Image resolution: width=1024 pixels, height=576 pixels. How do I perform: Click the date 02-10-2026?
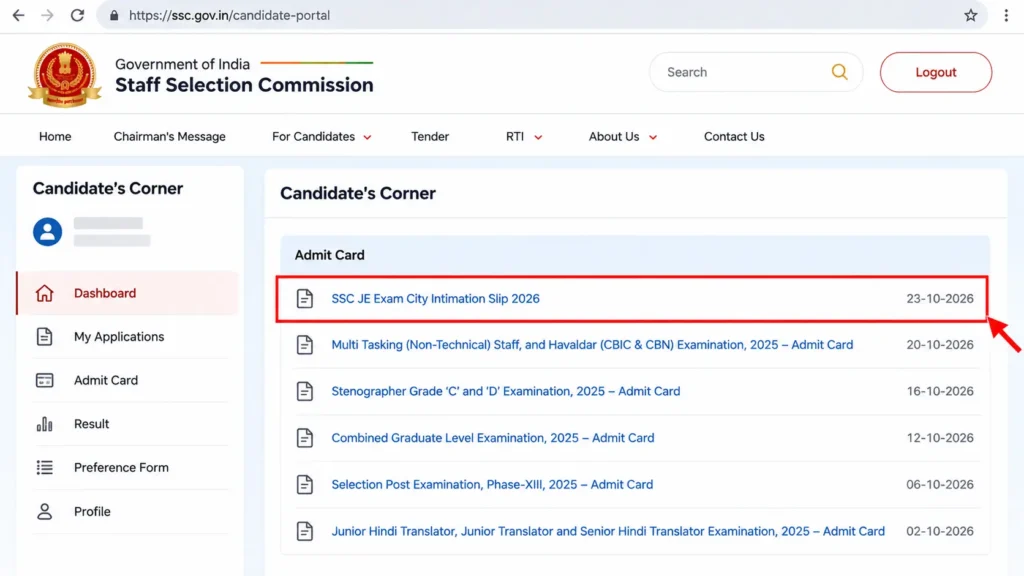[x=940, y=531]
